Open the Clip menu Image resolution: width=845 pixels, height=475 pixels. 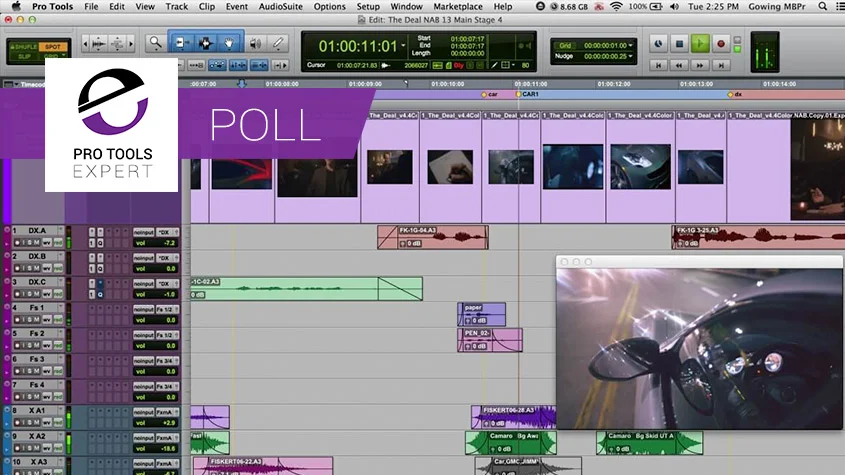tap(206, 6)
